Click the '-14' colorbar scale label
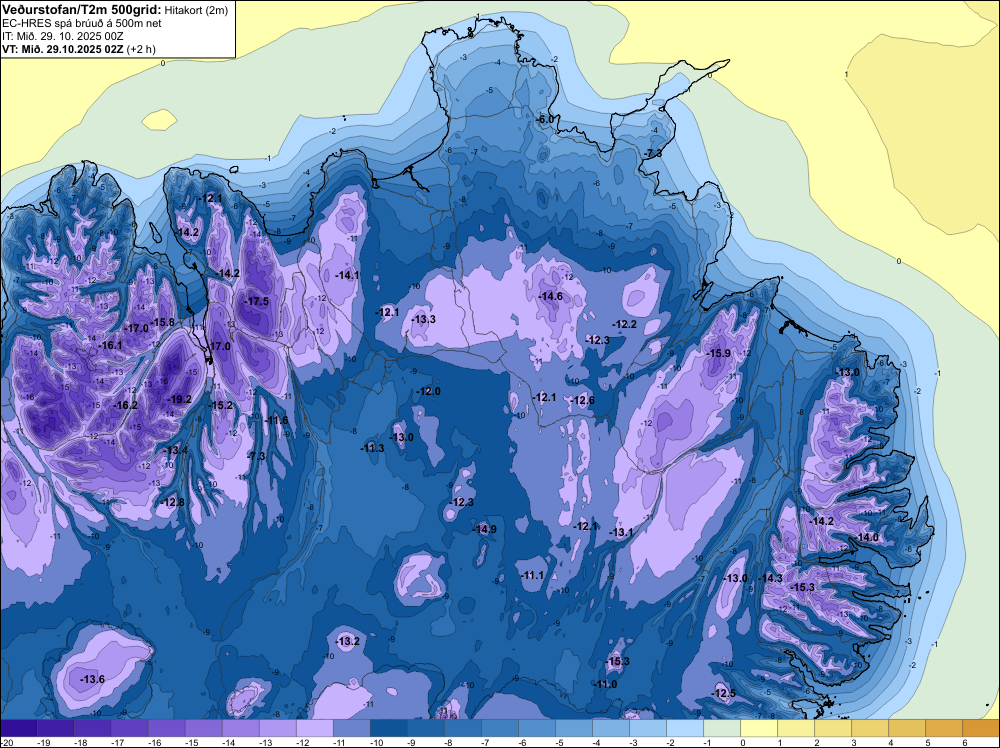Viewport: 1000px width, 748px height. (229, 742)
